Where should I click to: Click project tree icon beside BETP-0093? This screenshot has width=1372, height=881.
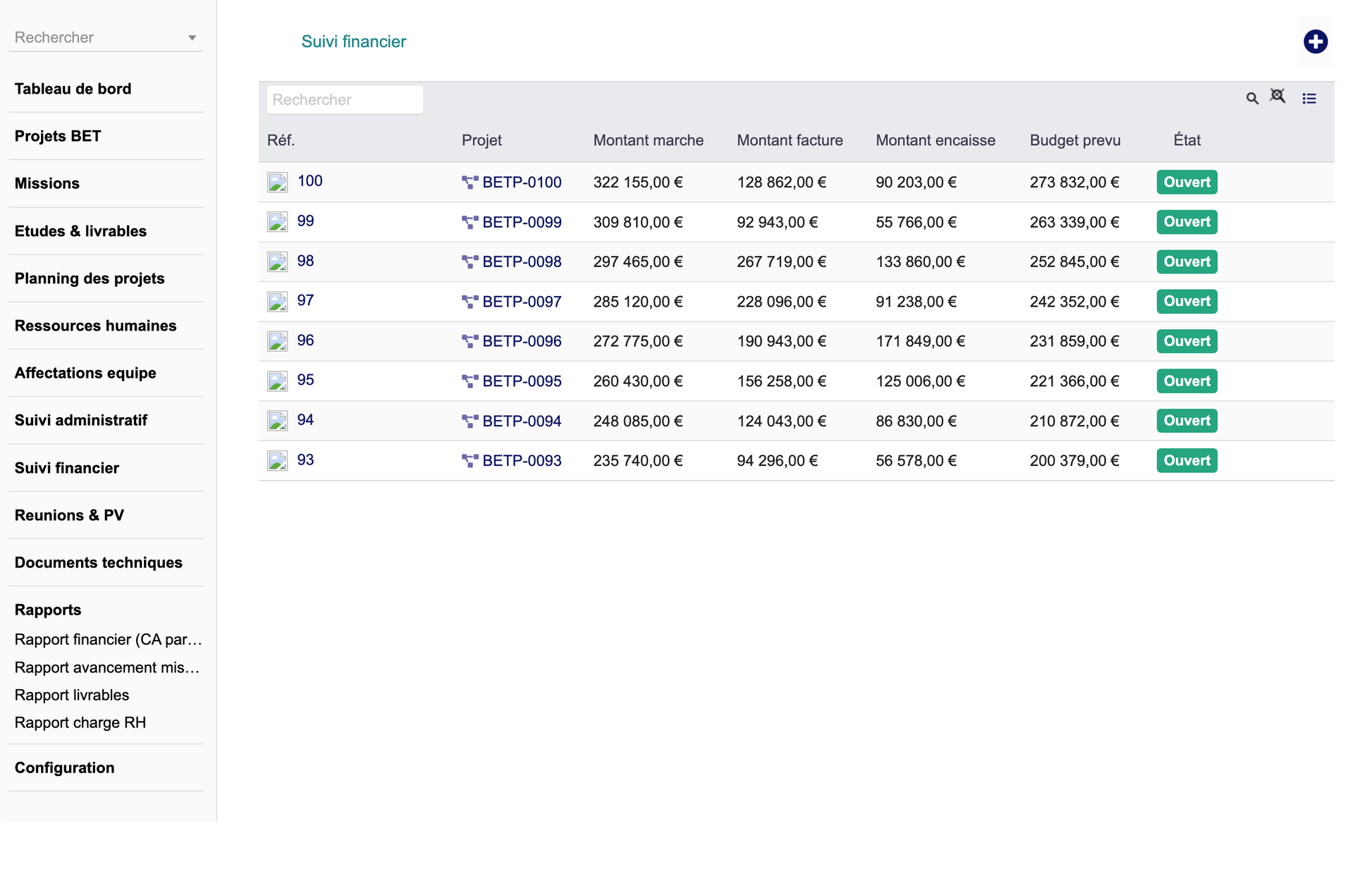(470, 462)
